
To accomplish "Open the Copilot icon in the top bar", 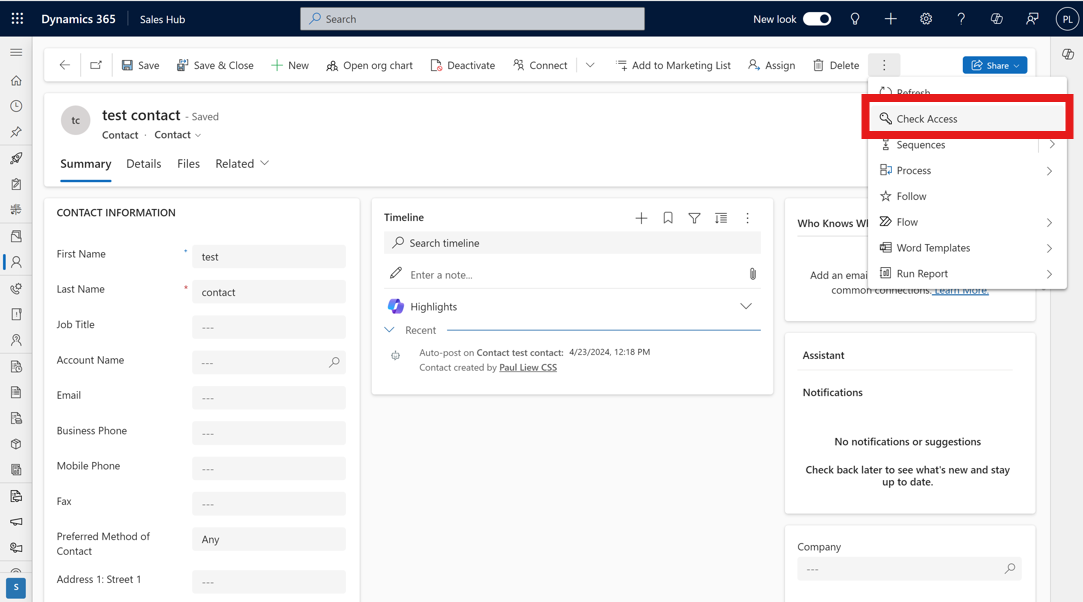I will point(994,18).
